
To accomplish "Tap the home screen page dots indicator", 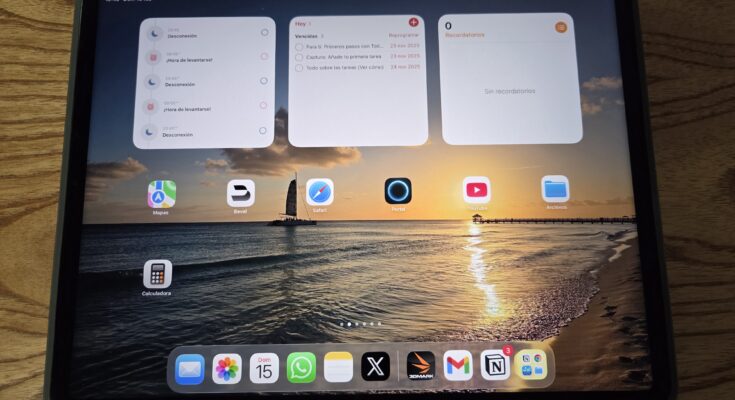I will click(x=360, y=325).
